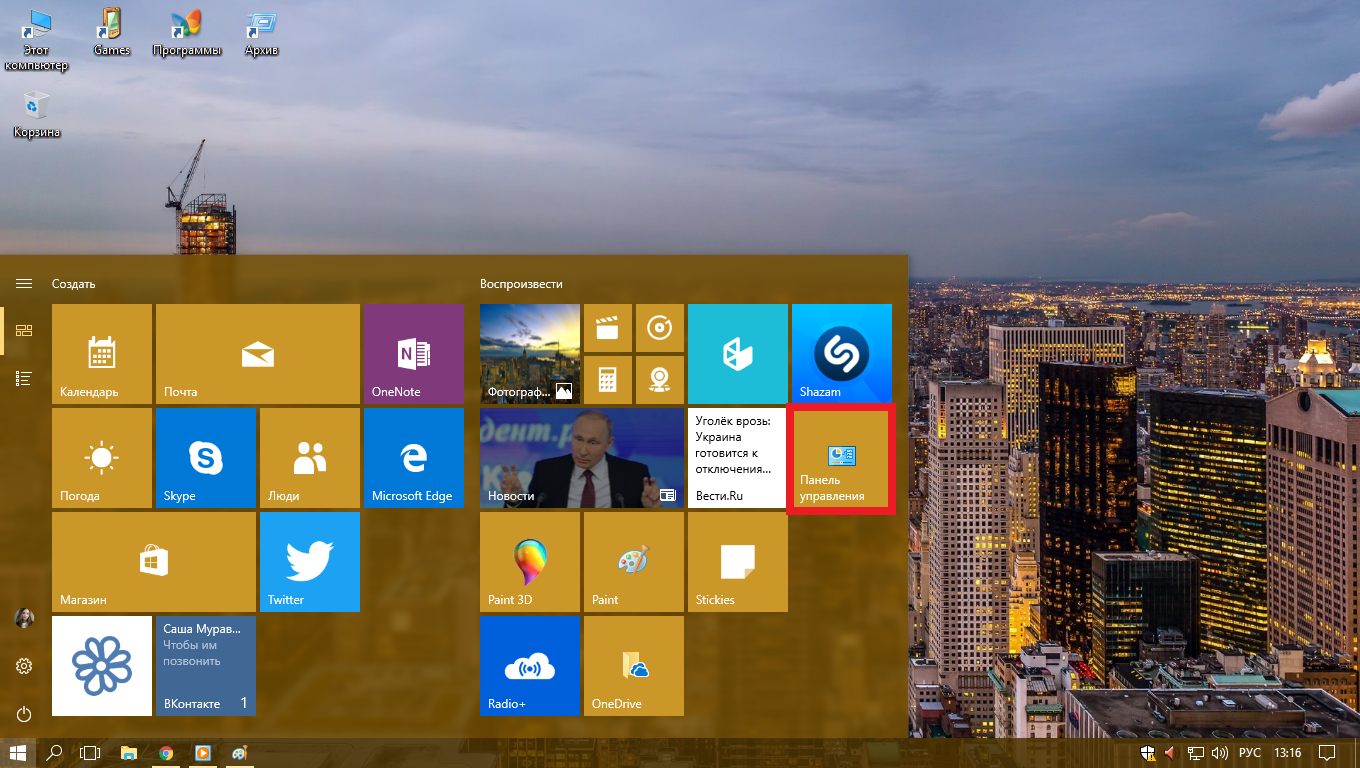
Task: Launch the OneNote tile
Action: coord(414,354)
